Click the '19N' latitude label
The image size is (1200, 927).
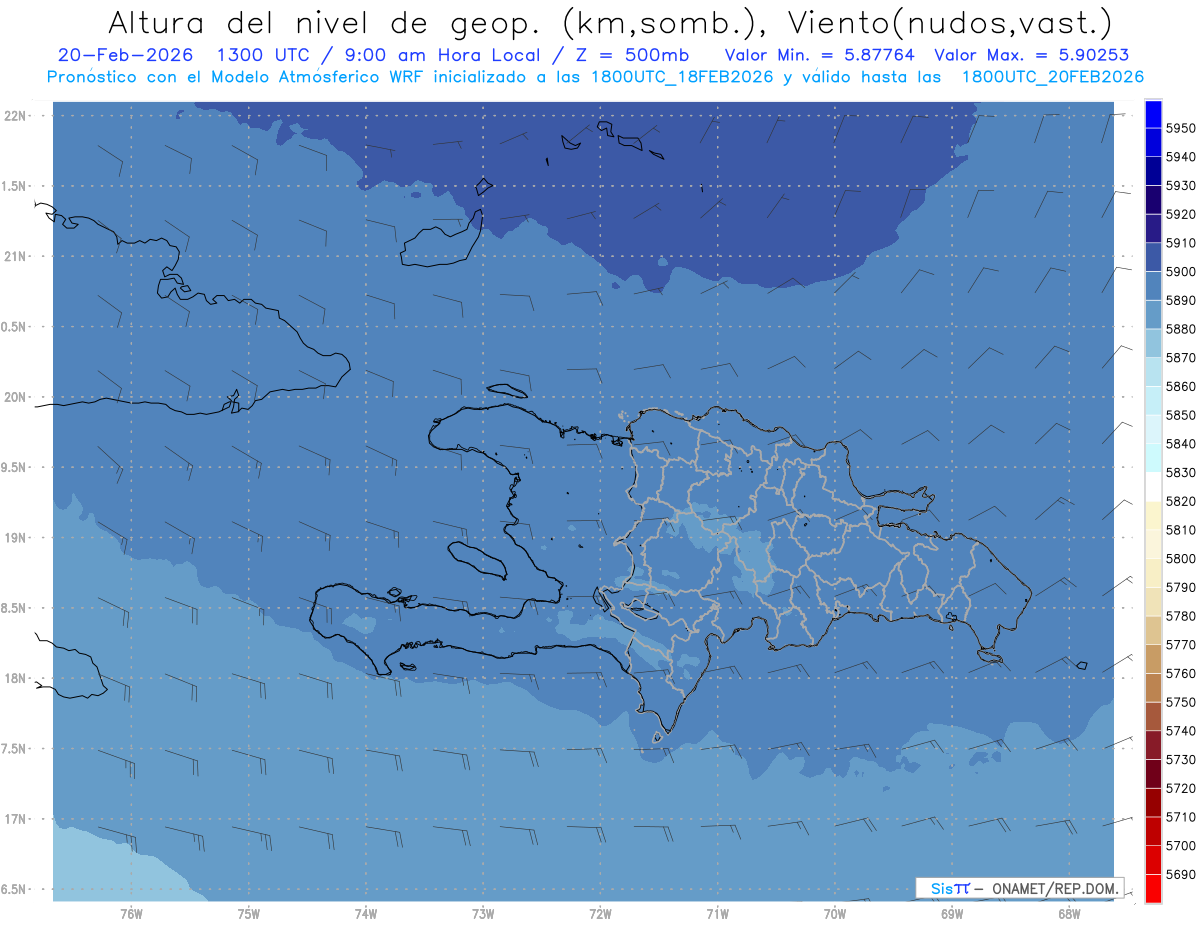(17, 538)
